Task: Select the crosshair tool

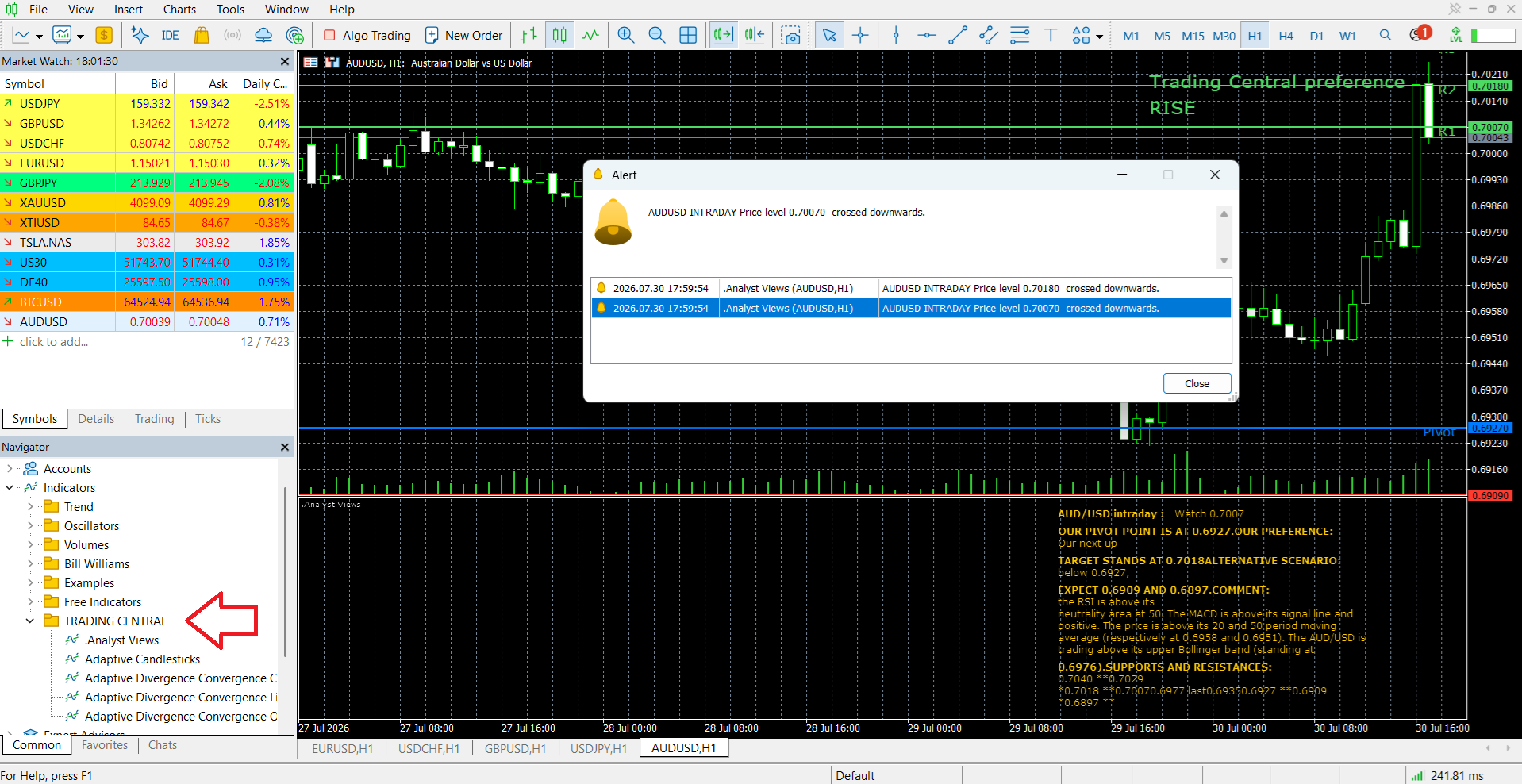Action: pos(860,35)
